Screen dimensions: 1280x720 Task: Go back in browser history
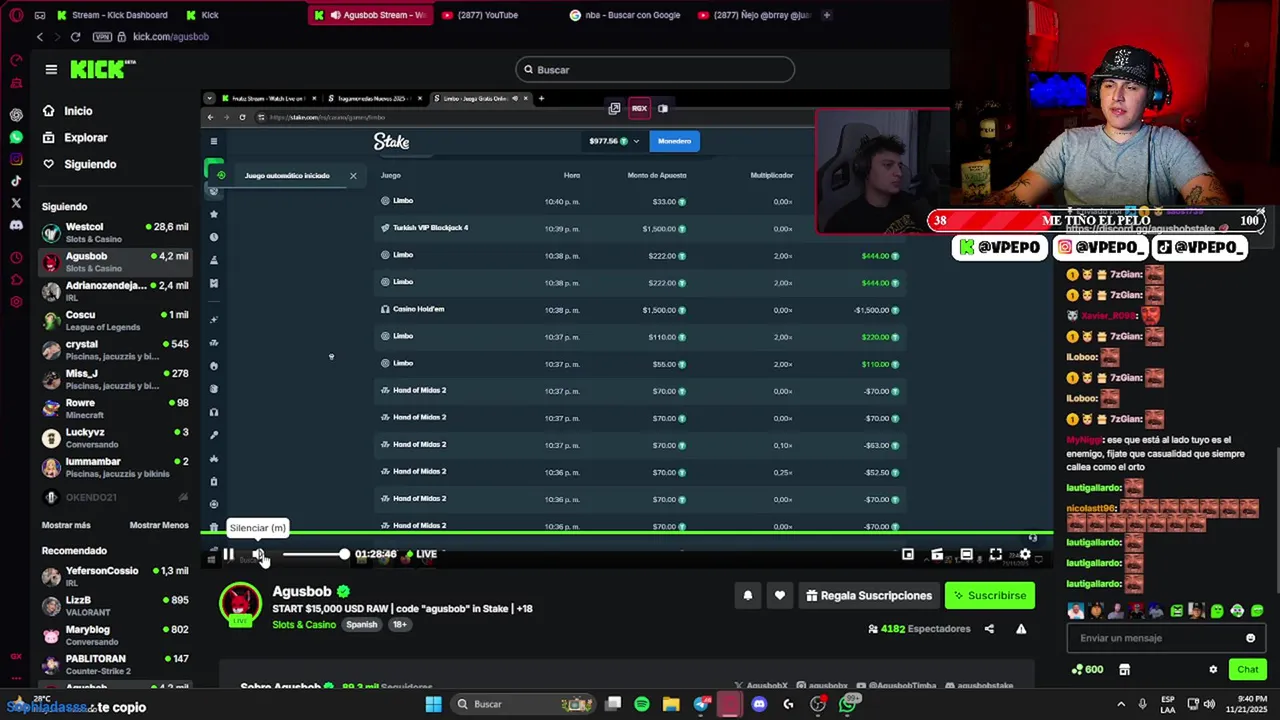(40, 37)
